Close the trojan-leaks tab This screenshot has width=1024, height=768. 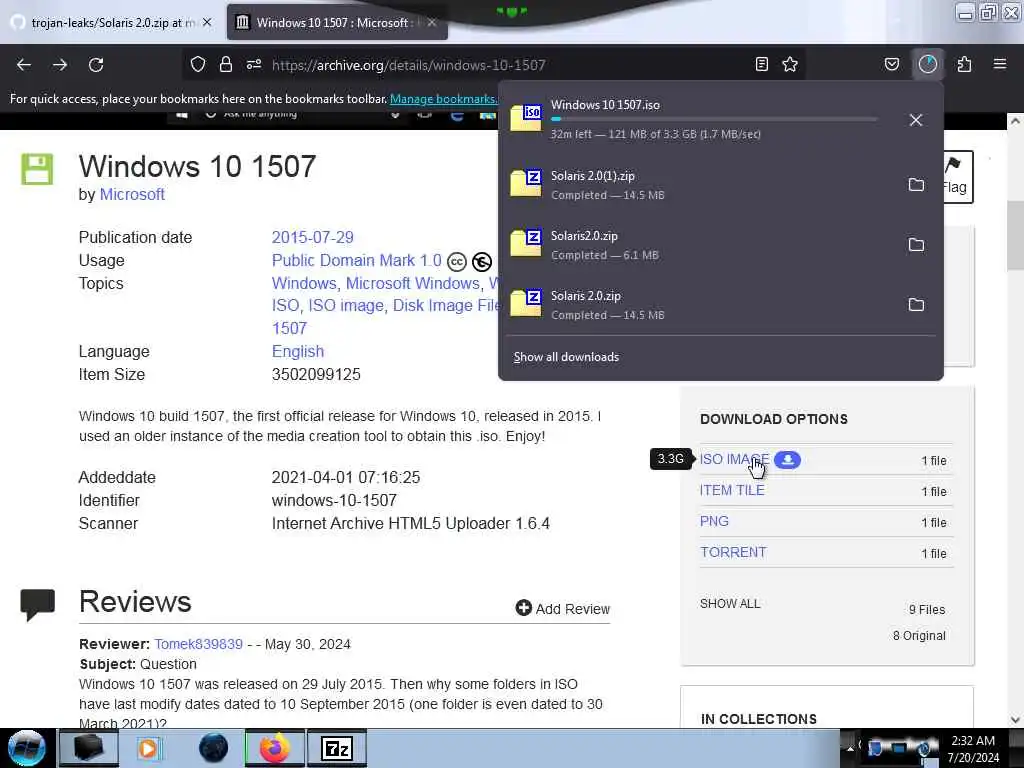(207, 22)
